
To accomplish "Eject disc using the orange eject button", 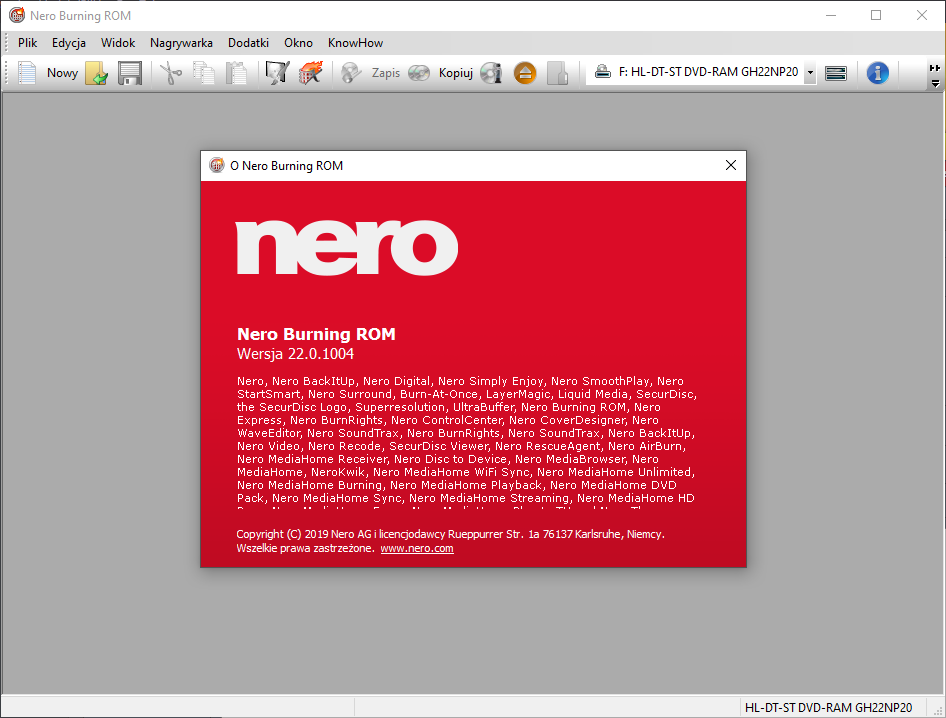I will (x=525, y=73).
